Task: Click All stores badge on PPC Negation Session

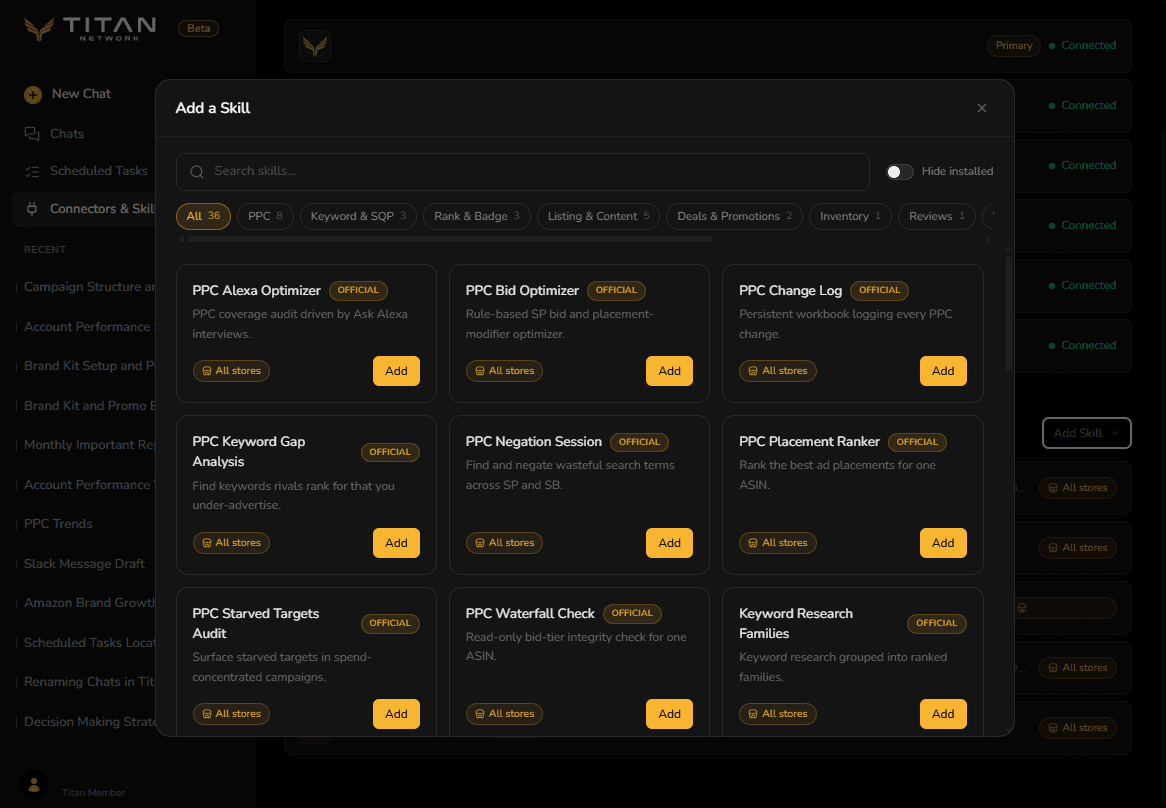Action: click(x=504, y=543)
